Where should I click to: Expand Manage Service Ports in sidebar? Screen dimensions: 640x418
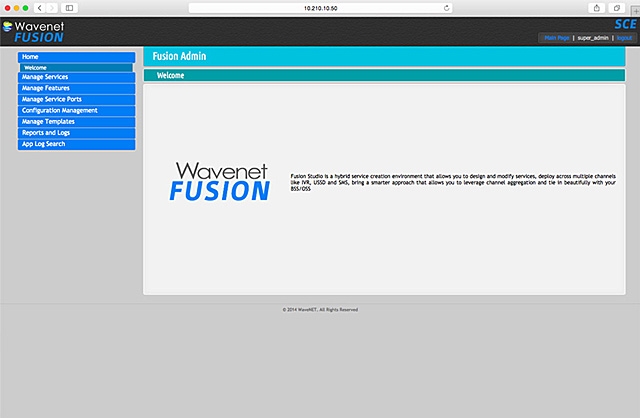pos(76,99)
